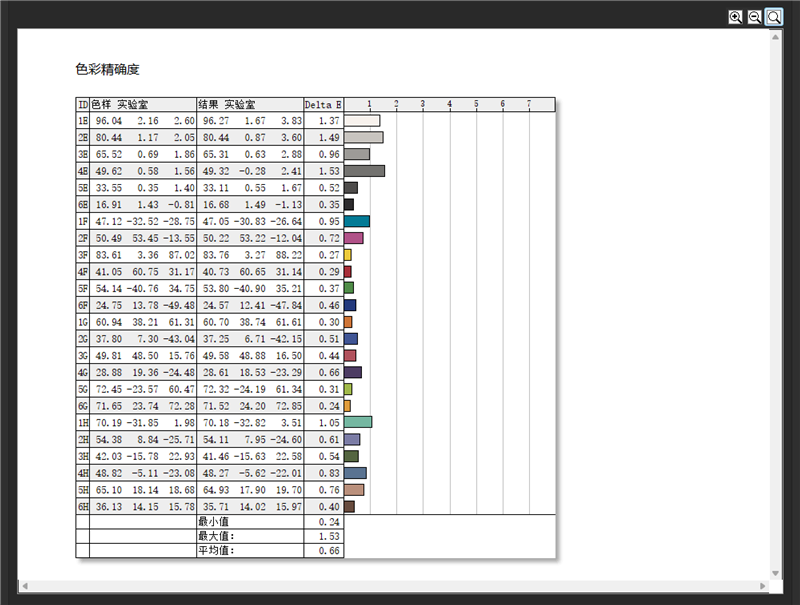Image resolution: width=800 pixels, height=605 pixels.
Task: Click the Delta E column header
Action: (323, 105)
